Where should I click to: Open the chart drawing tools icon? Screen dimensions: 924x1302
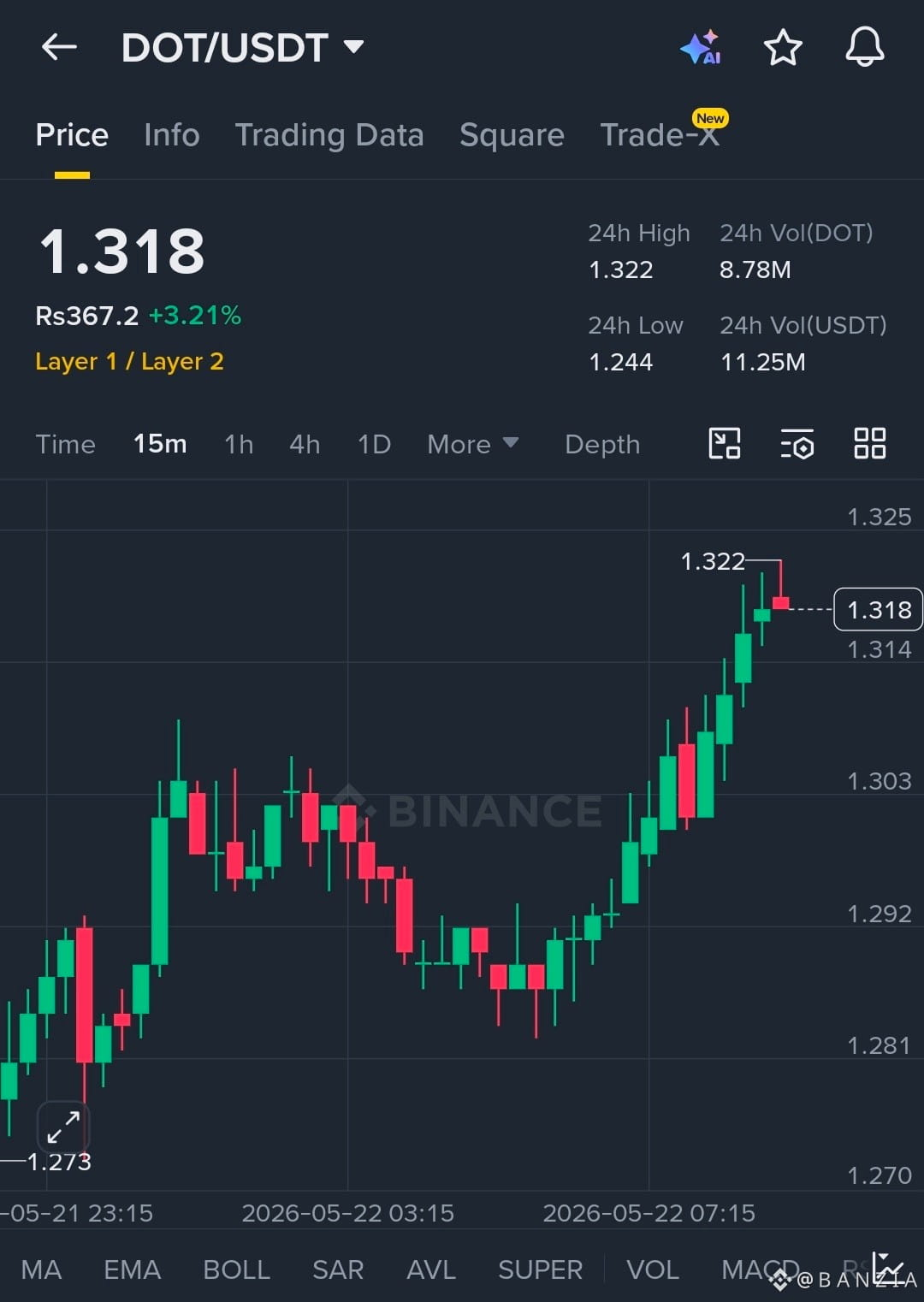tap(725, 443)
